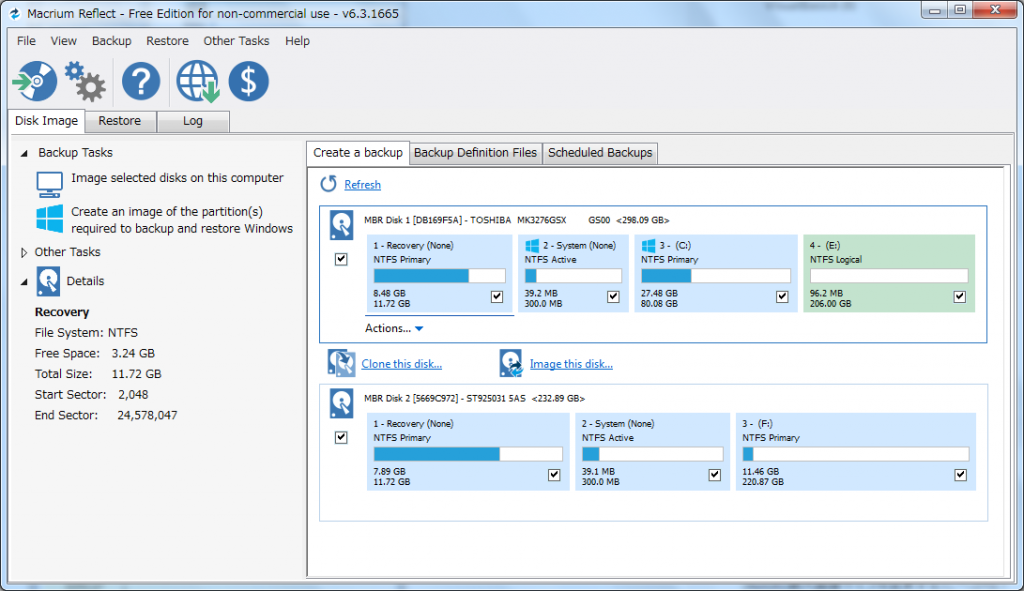Click the MBR Disk 1 drive icon
This screenshot has height=591, width=1024.
[341, 225]
